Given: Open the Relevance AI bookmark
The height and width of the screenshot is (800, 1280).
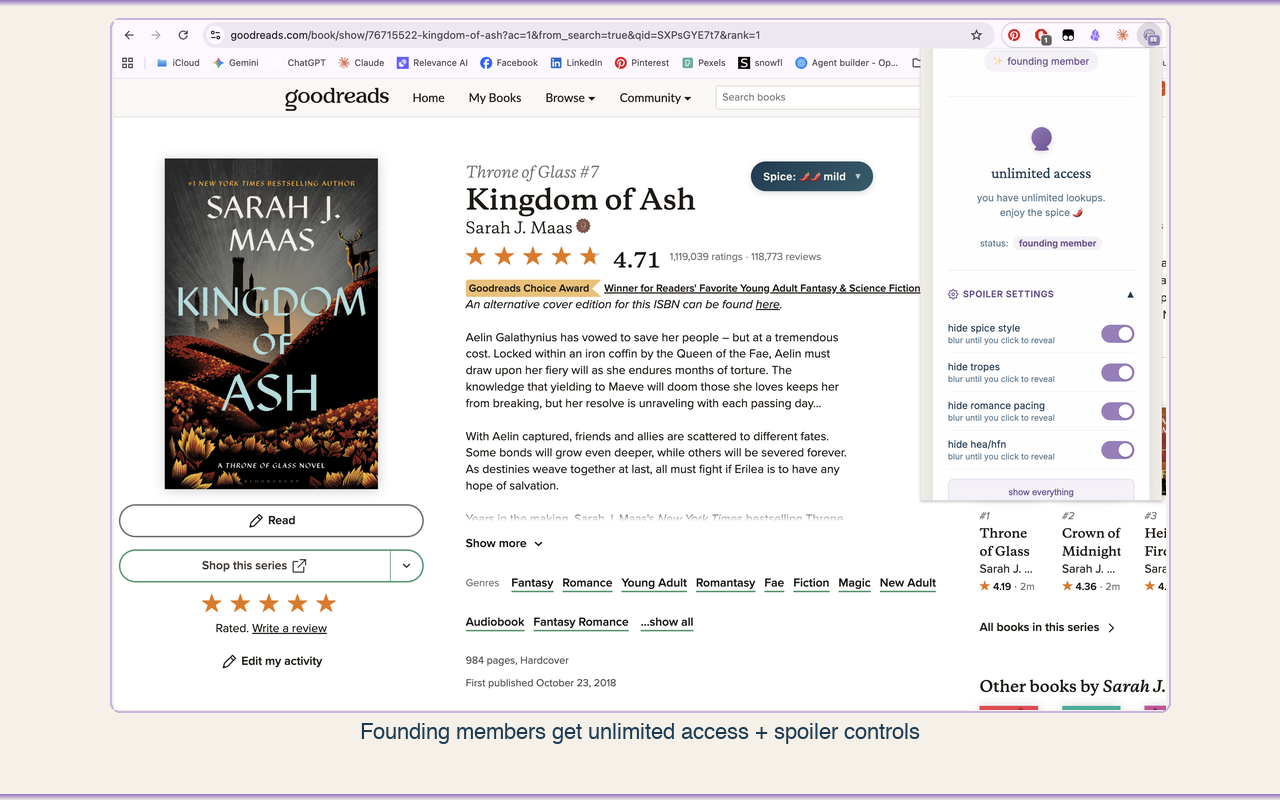Looking at the screenshot, I should 432,62.
